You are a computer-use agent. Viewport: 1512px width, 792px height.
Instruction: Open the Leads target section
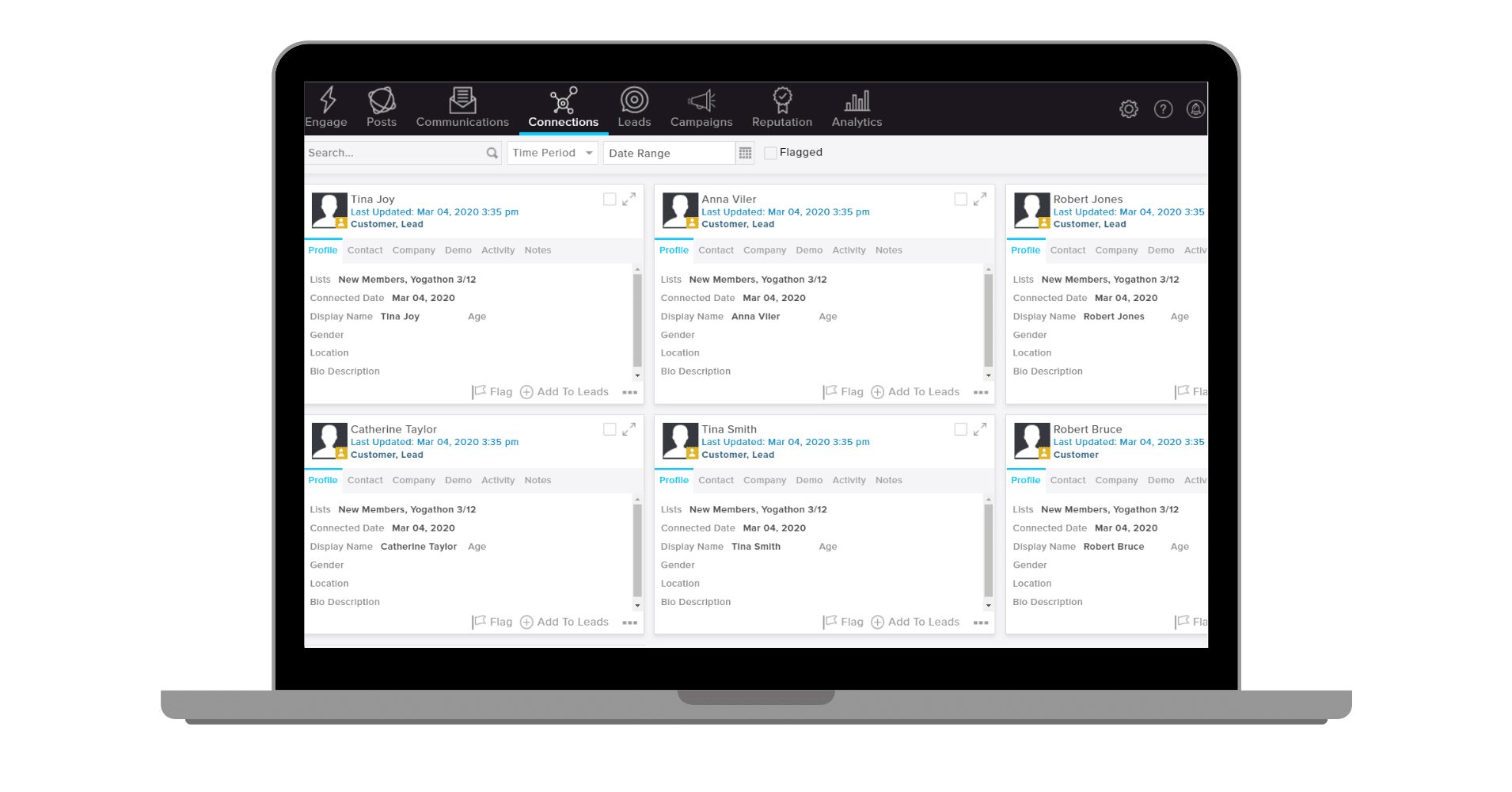[x=634, y=107]
